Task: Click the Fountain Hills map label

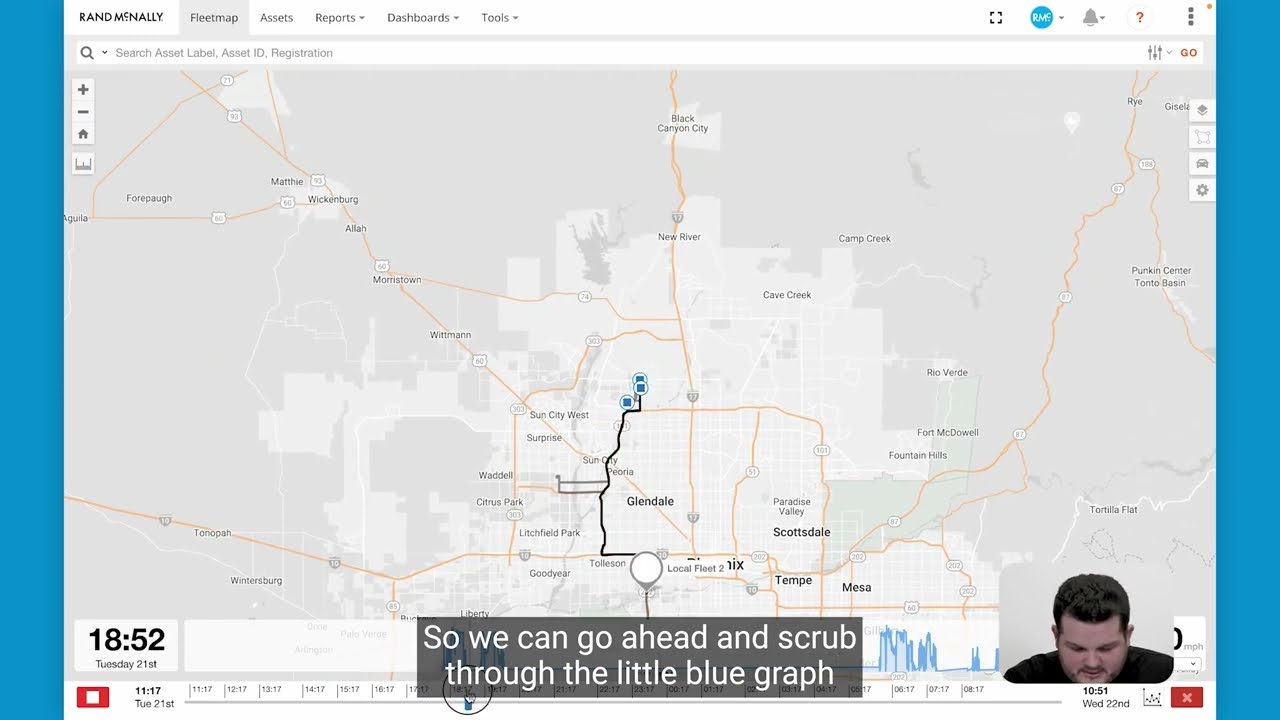Action: (x=918, y=455)
